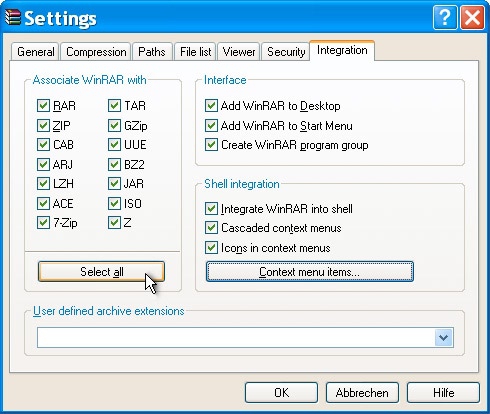Open the Viewer tab

tap(239, 52)
